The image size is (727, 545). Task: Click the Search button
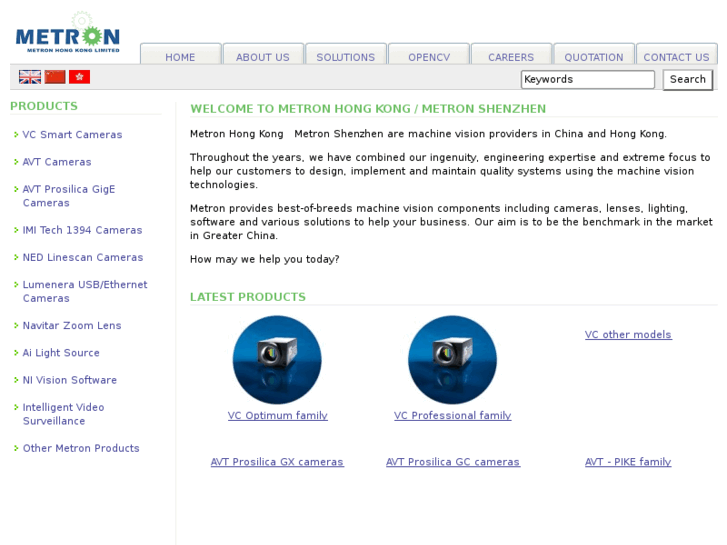(688, 79)
